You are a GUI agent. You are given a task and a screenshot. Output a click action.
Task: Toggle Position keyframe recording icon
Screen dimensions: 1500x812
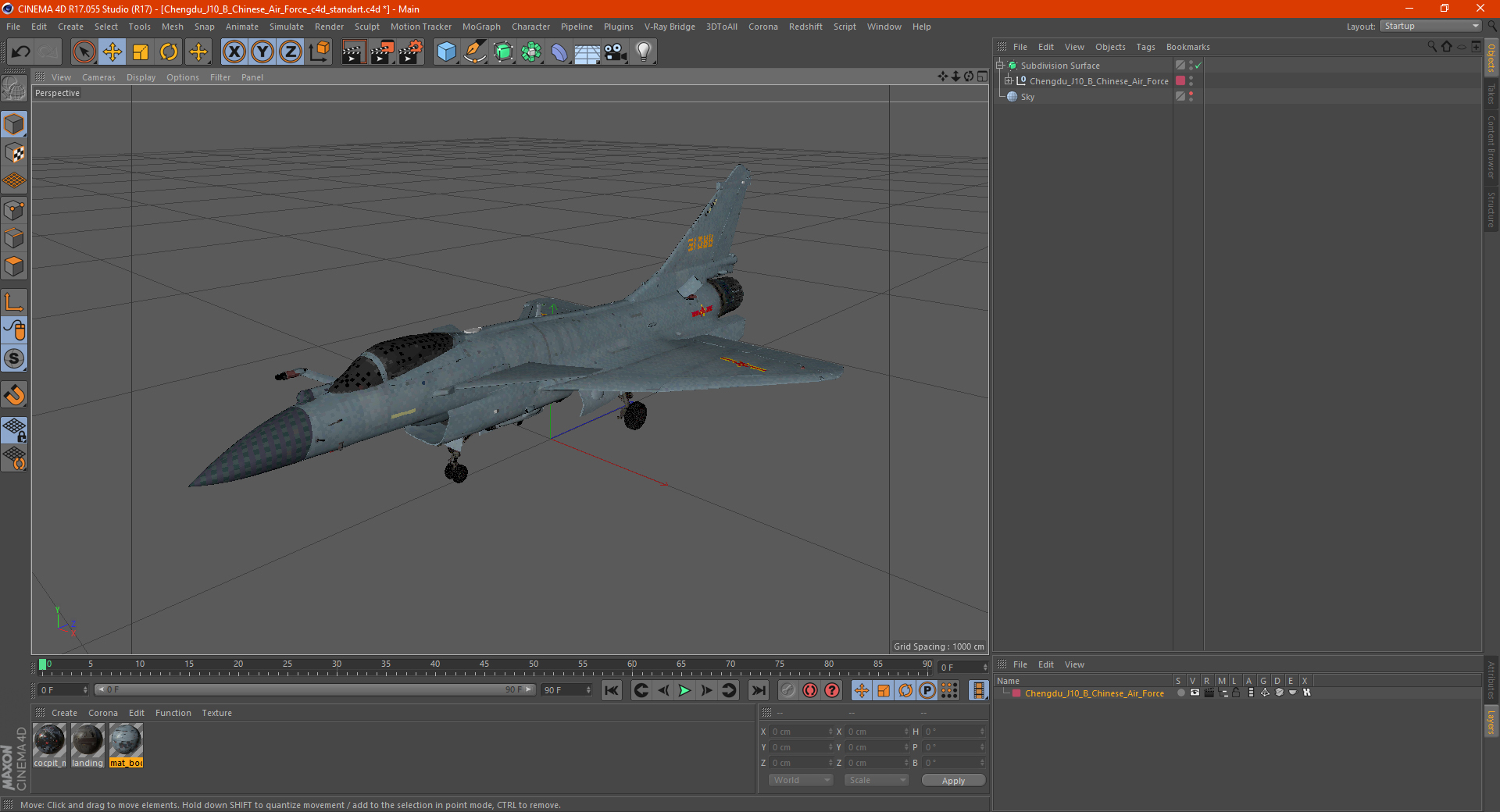tap(862, 690)
